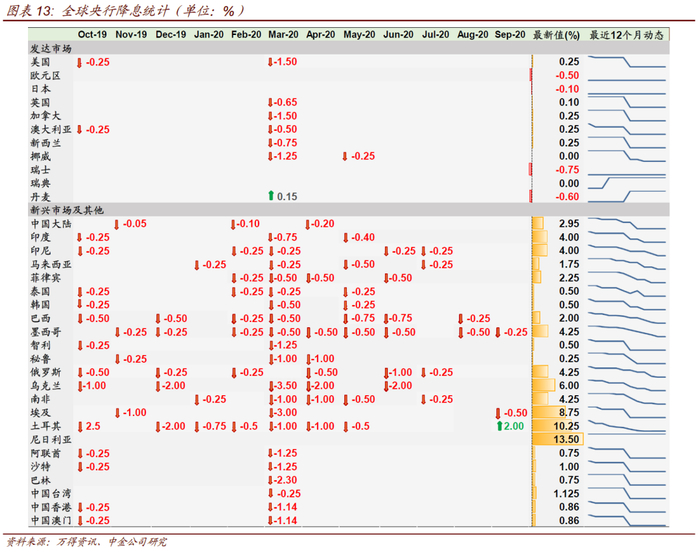Click the 2.25 latest value for 菲律宾
This screenshot has height=552, width=700.
[x=569, y=278]
